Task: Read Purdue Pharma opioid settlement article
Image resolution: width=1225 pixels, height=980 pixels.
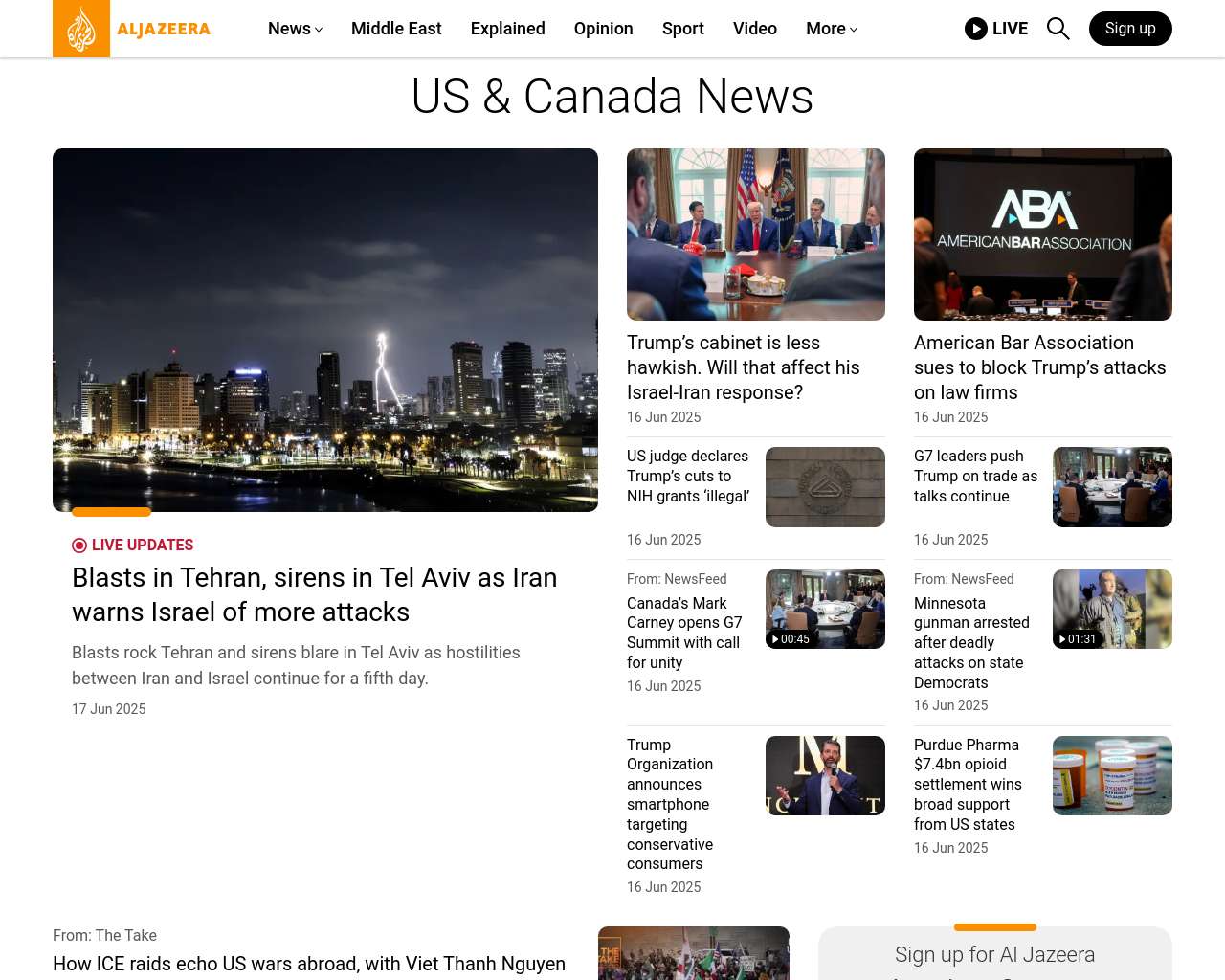Action: tap(968, 784)
